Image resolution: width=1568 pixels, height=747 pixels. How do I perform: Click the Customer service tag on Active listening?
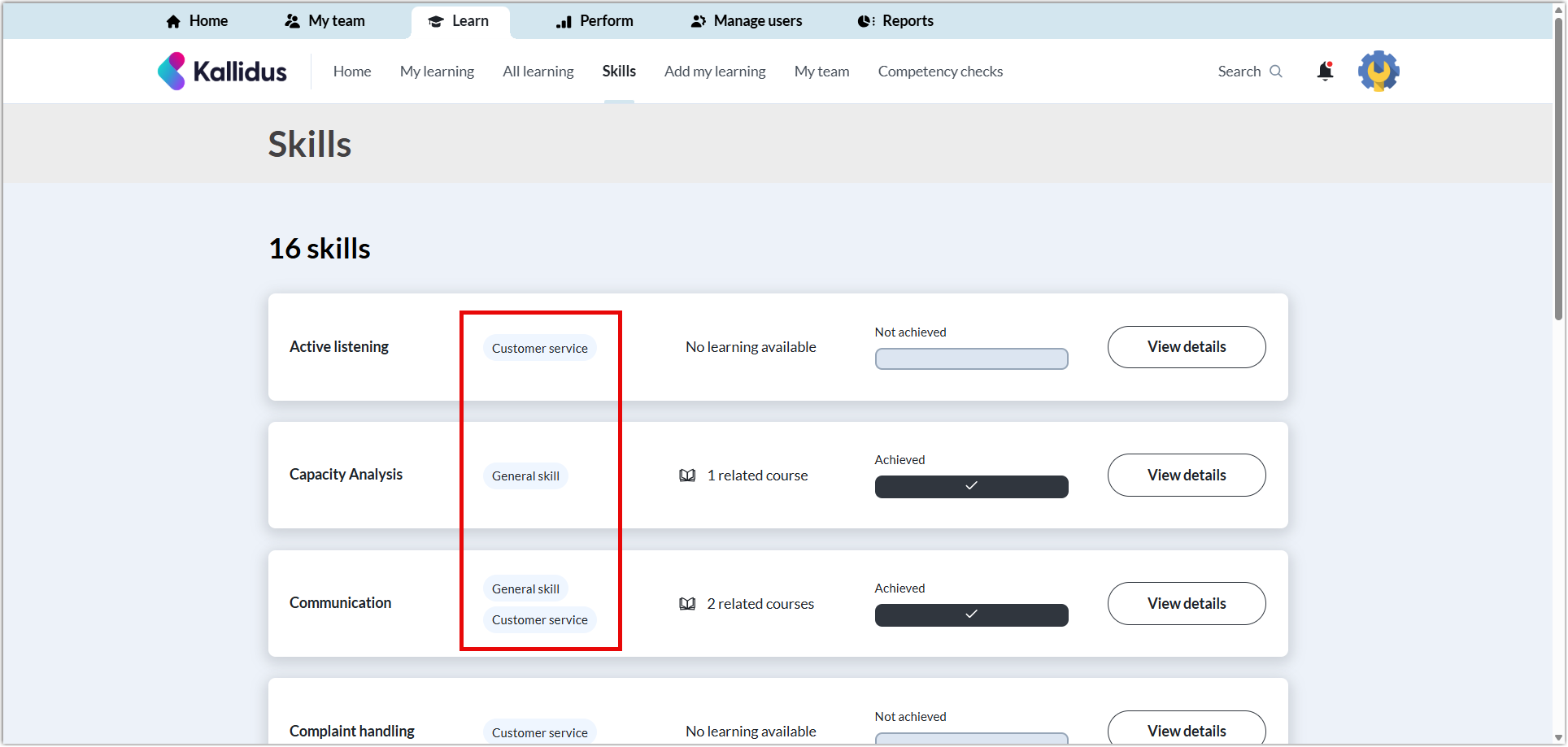point(539,348)
